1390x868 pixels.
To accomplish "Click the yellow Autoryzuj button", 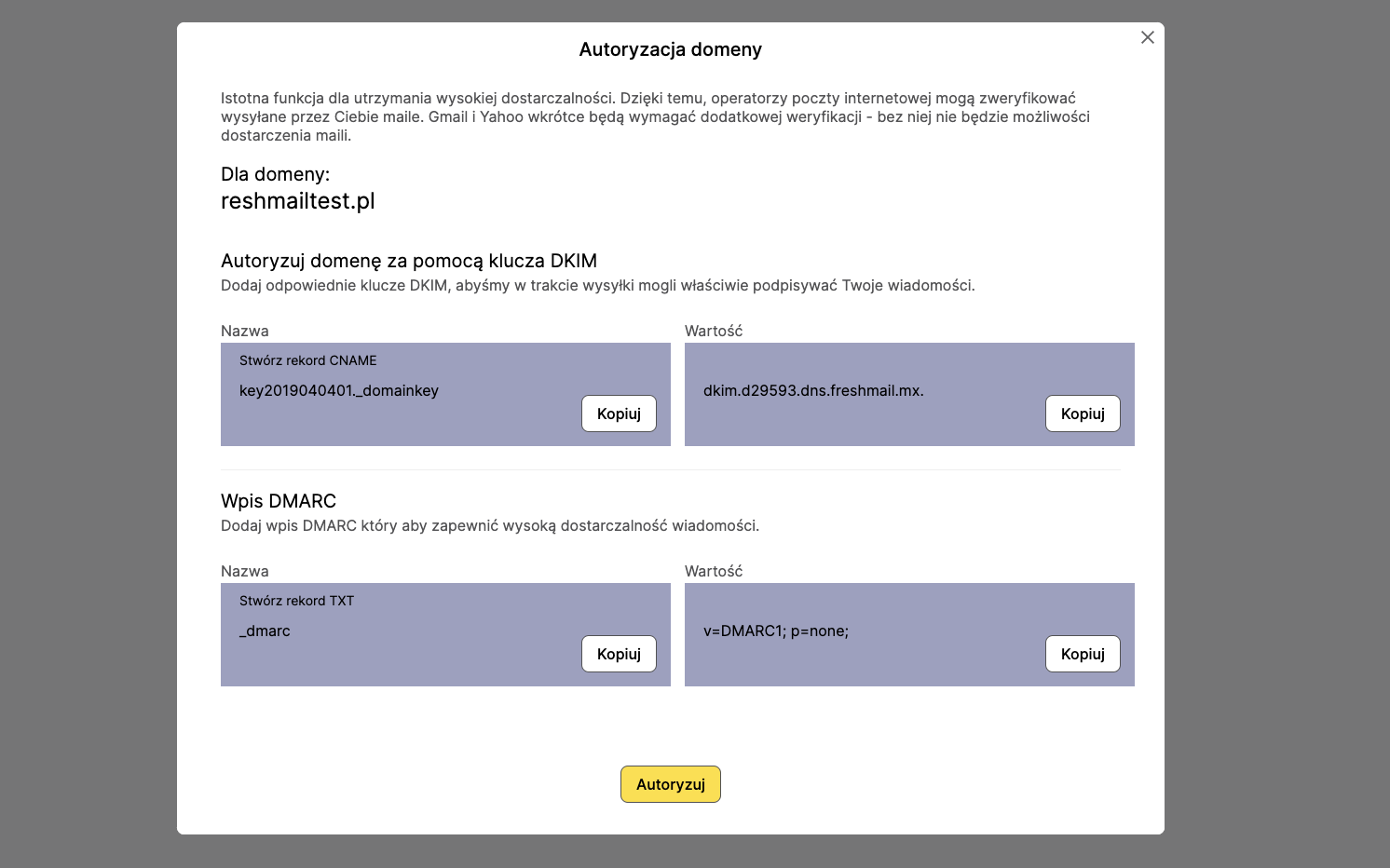I will 671,784.
